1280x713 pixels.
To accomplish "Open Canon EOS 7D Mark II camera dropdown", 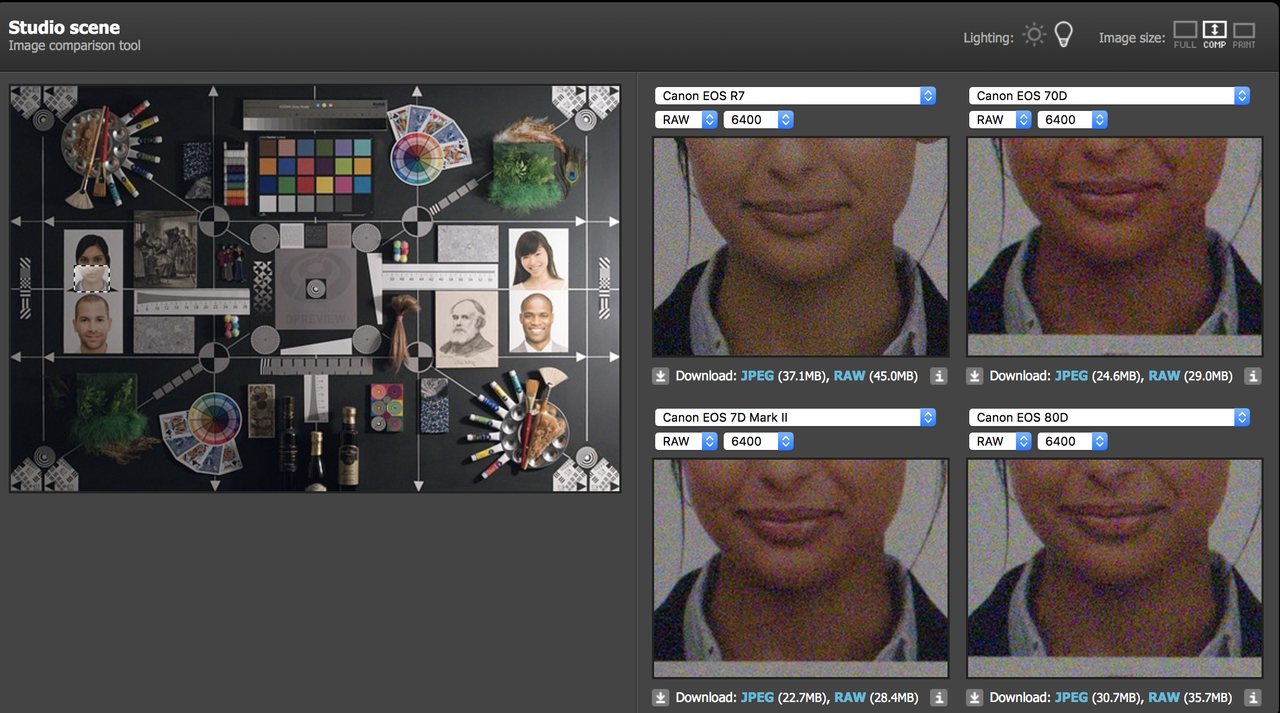I will point(796,417).
